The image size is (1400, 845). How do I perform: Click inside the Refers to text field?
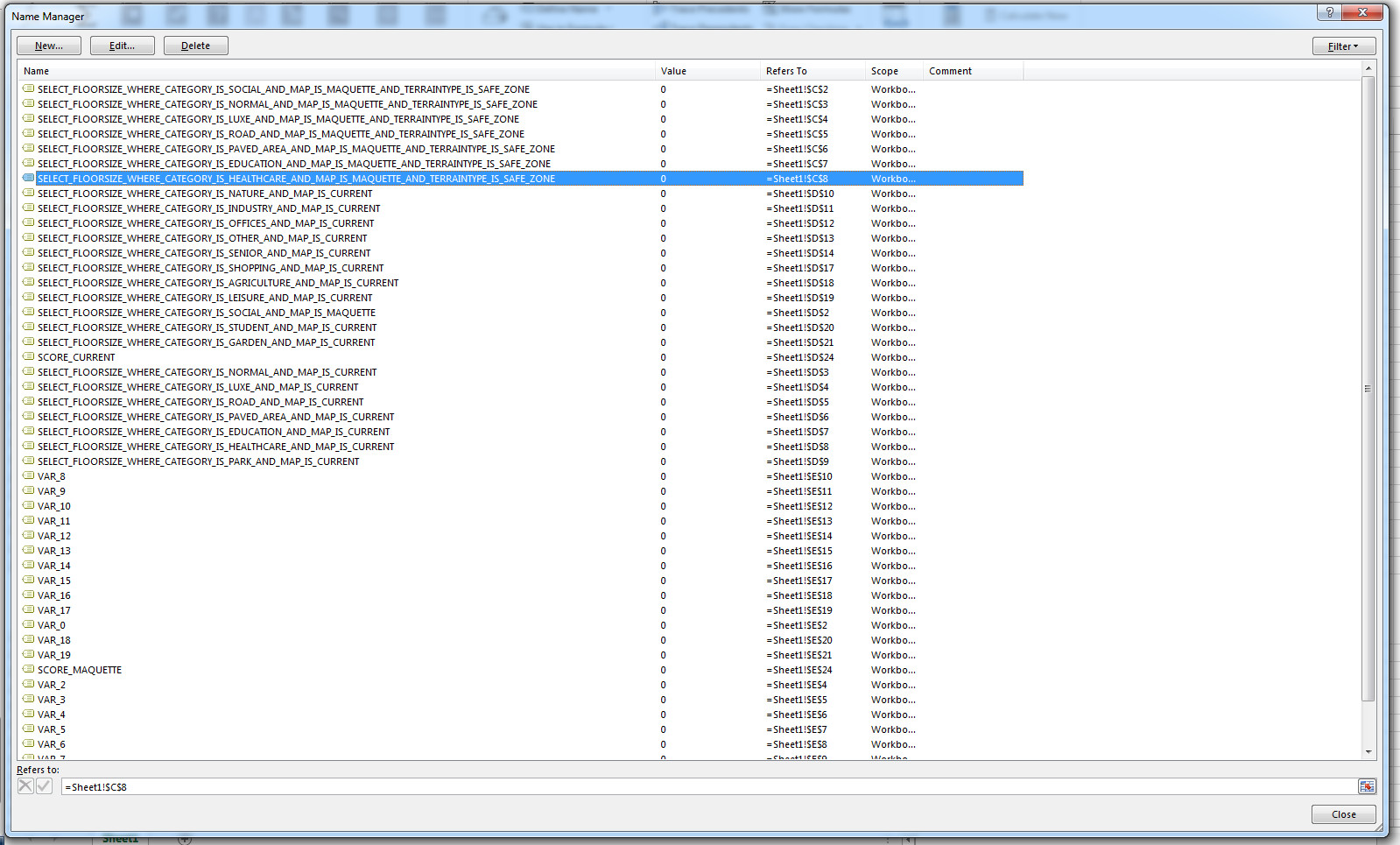[x=700, y=787]
